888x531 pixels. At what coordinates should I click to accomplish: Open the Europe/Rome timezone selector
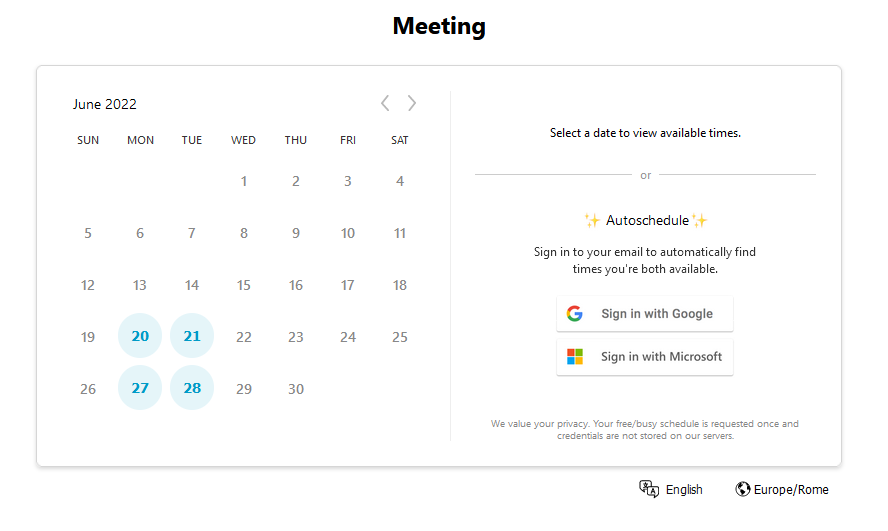[x=782, y=489]
